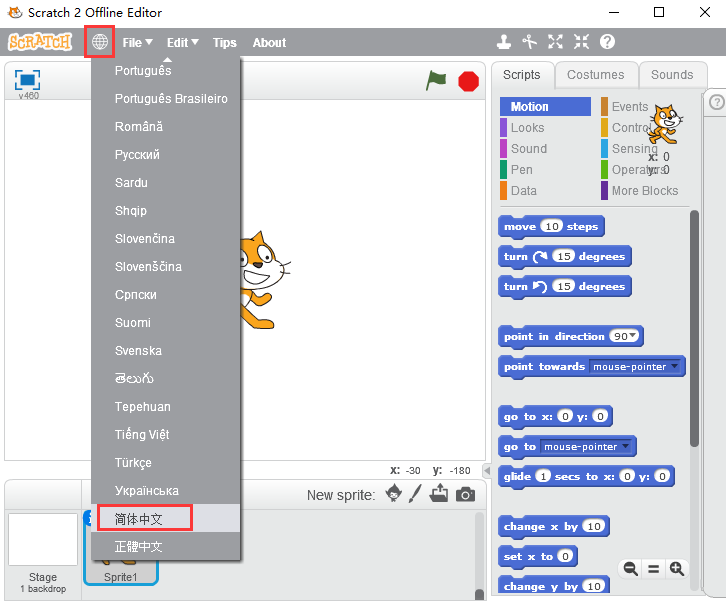Choose Sardu language
The image size is (726, 601).
165,182
